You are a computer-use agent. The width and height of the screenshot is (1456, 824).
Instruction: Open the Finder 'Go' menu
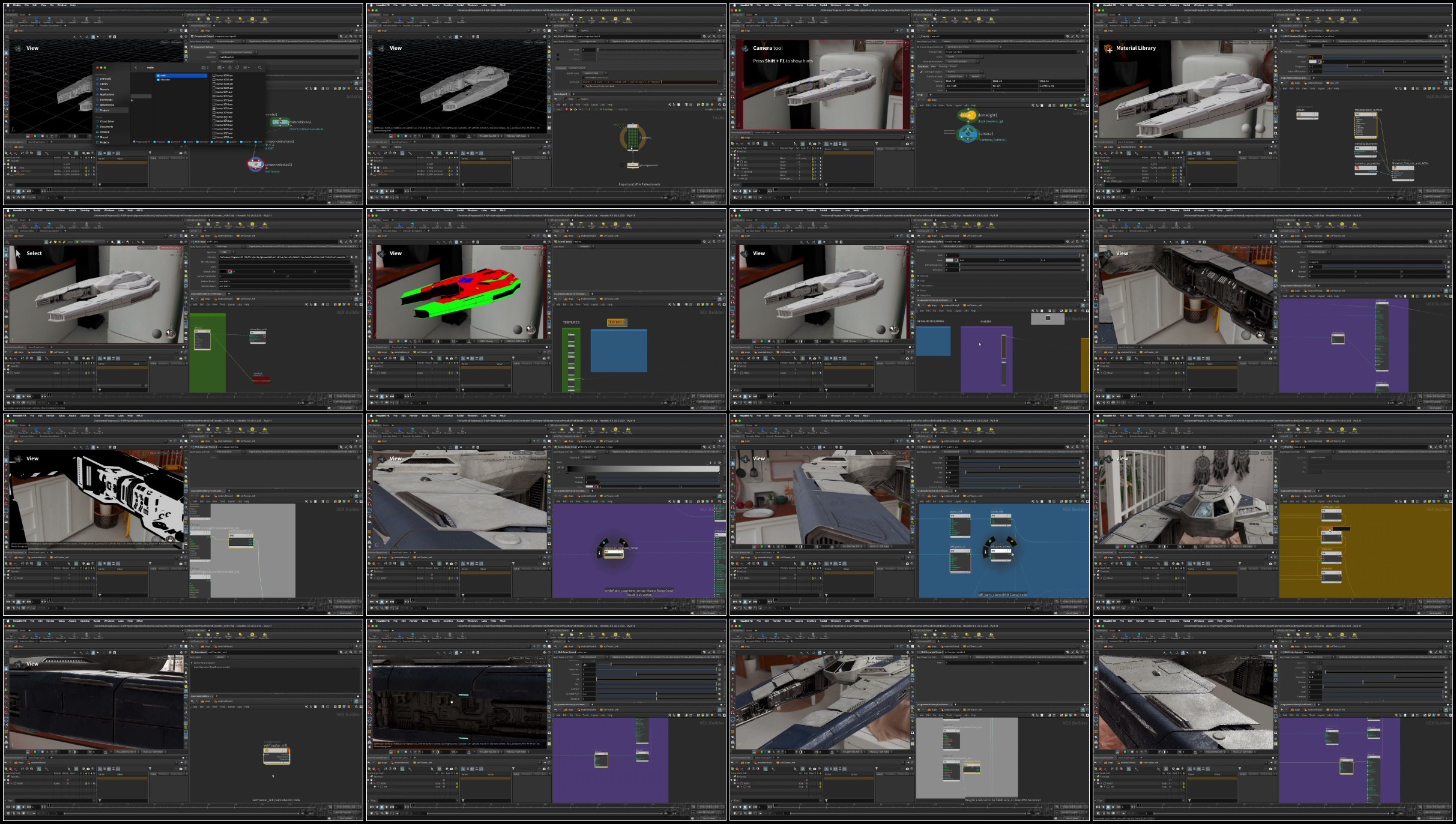(52, 5)
